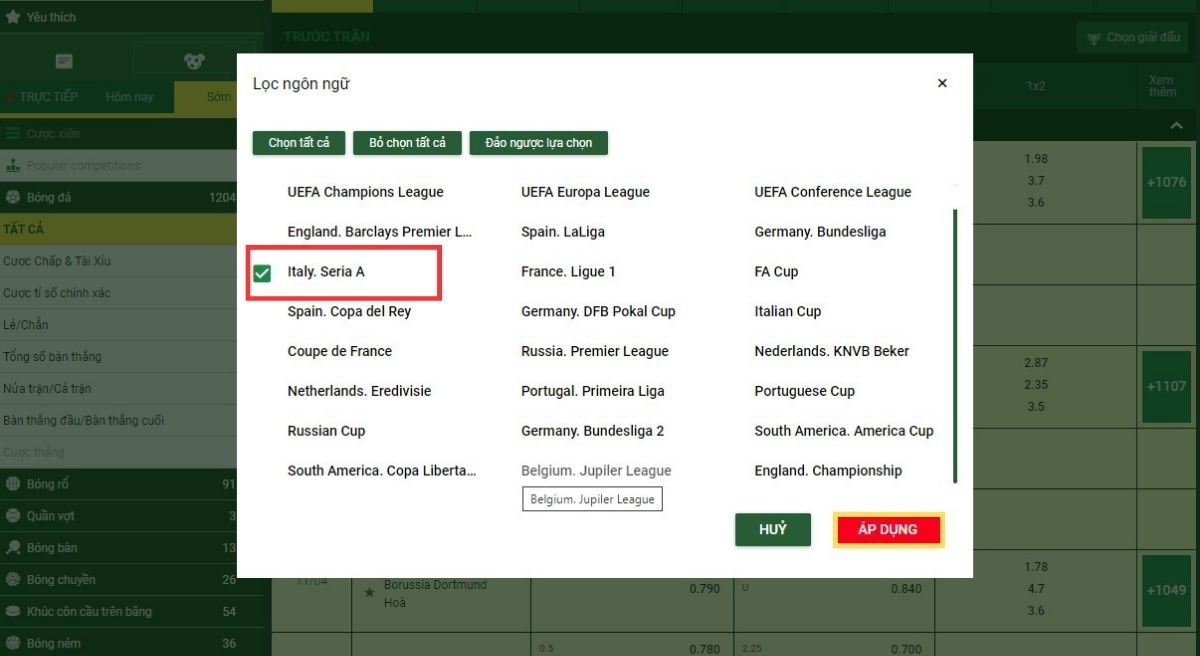Click the Bóng chuyền volleyball icon
1200x656 pixels.
coord(13,580)
